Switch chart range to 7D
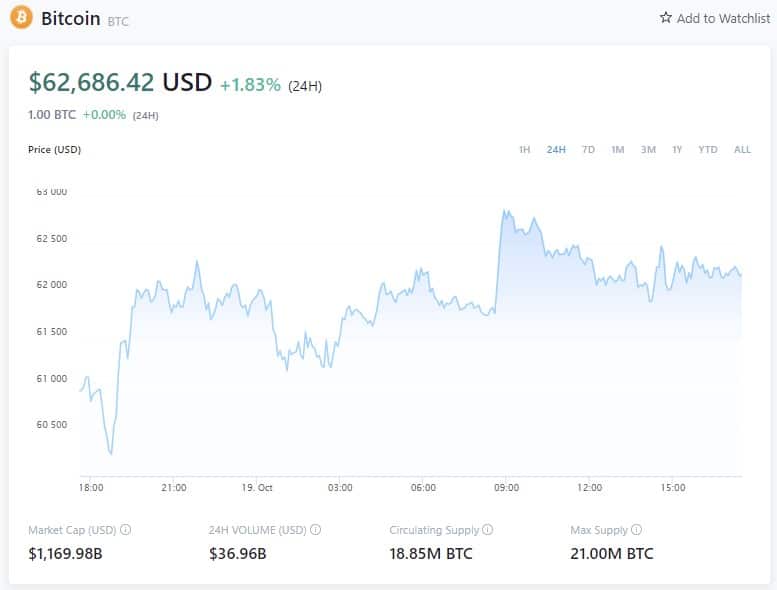The height and width of the screenshot is (590, 777). point(588,150)
